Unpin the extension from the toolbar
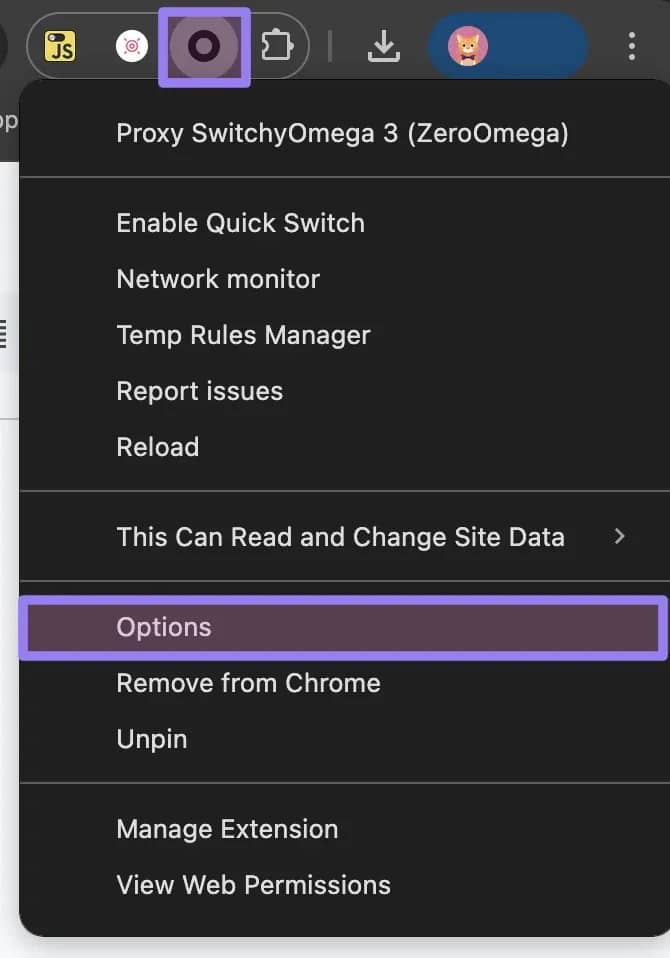This screenshot has height=958, width=670. (x=152, y=739)
